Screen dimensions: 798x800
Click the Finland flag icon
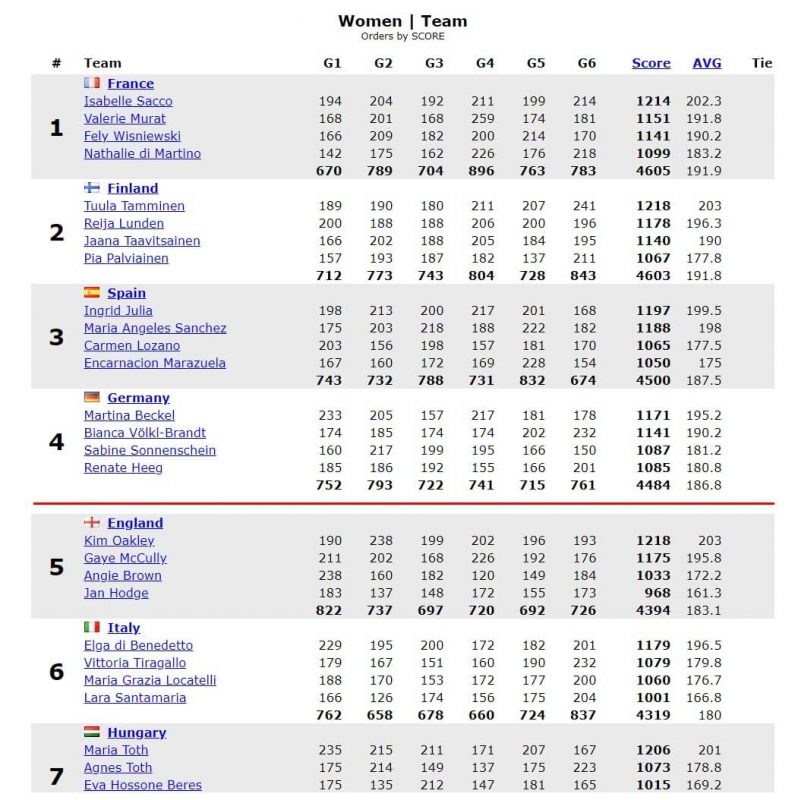92,188
